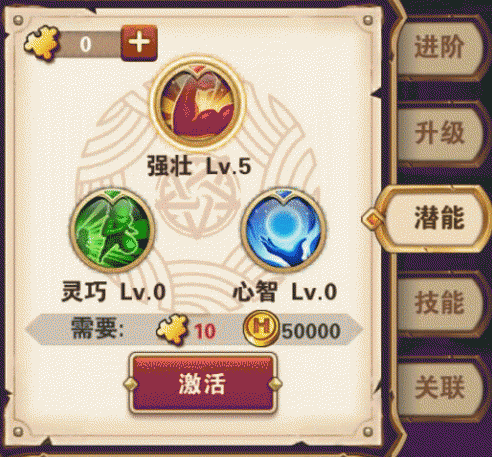Click the puzzle piece icon in requirement bar
This screenshot has height=457, width=492.
[172, 329]
